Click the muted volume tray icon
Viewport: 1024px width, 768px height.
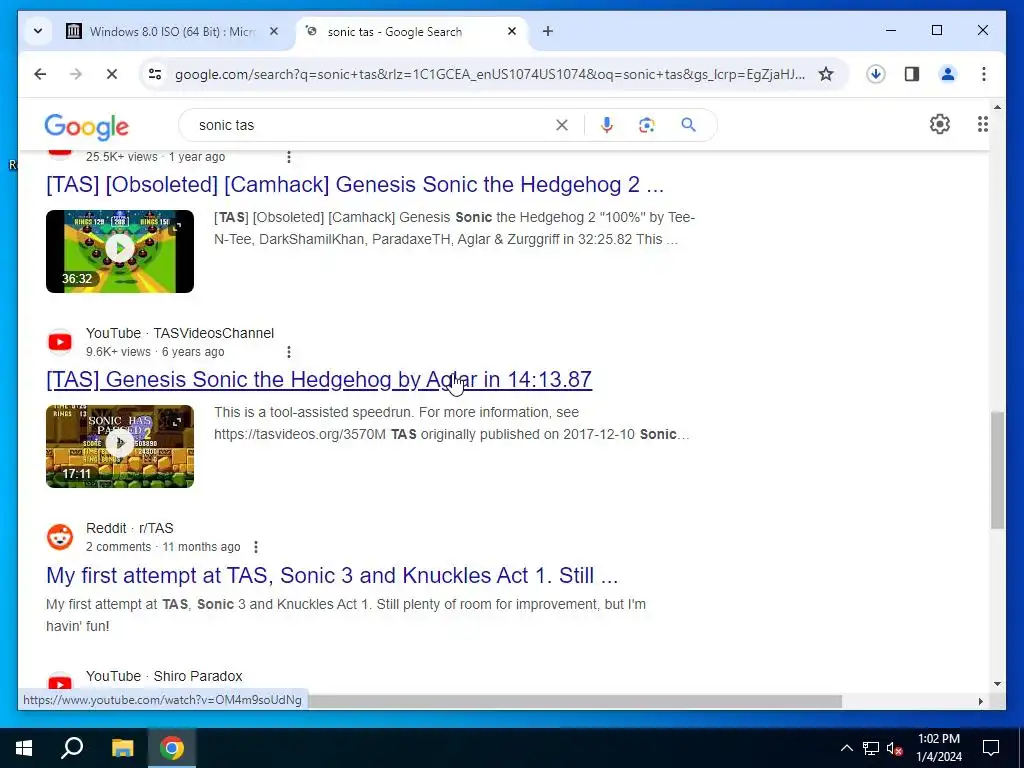pyautogui.click(x=895, y=748)
